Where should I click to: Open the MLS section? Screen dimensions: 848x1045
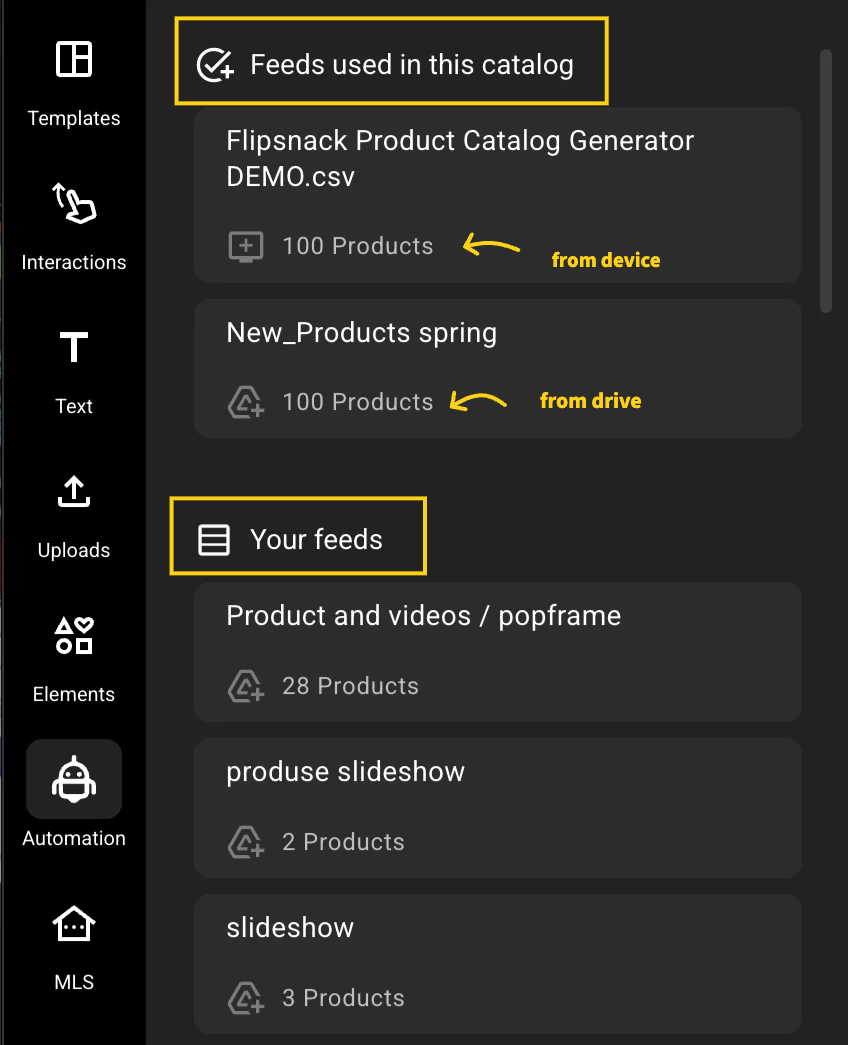coord(73,945)
